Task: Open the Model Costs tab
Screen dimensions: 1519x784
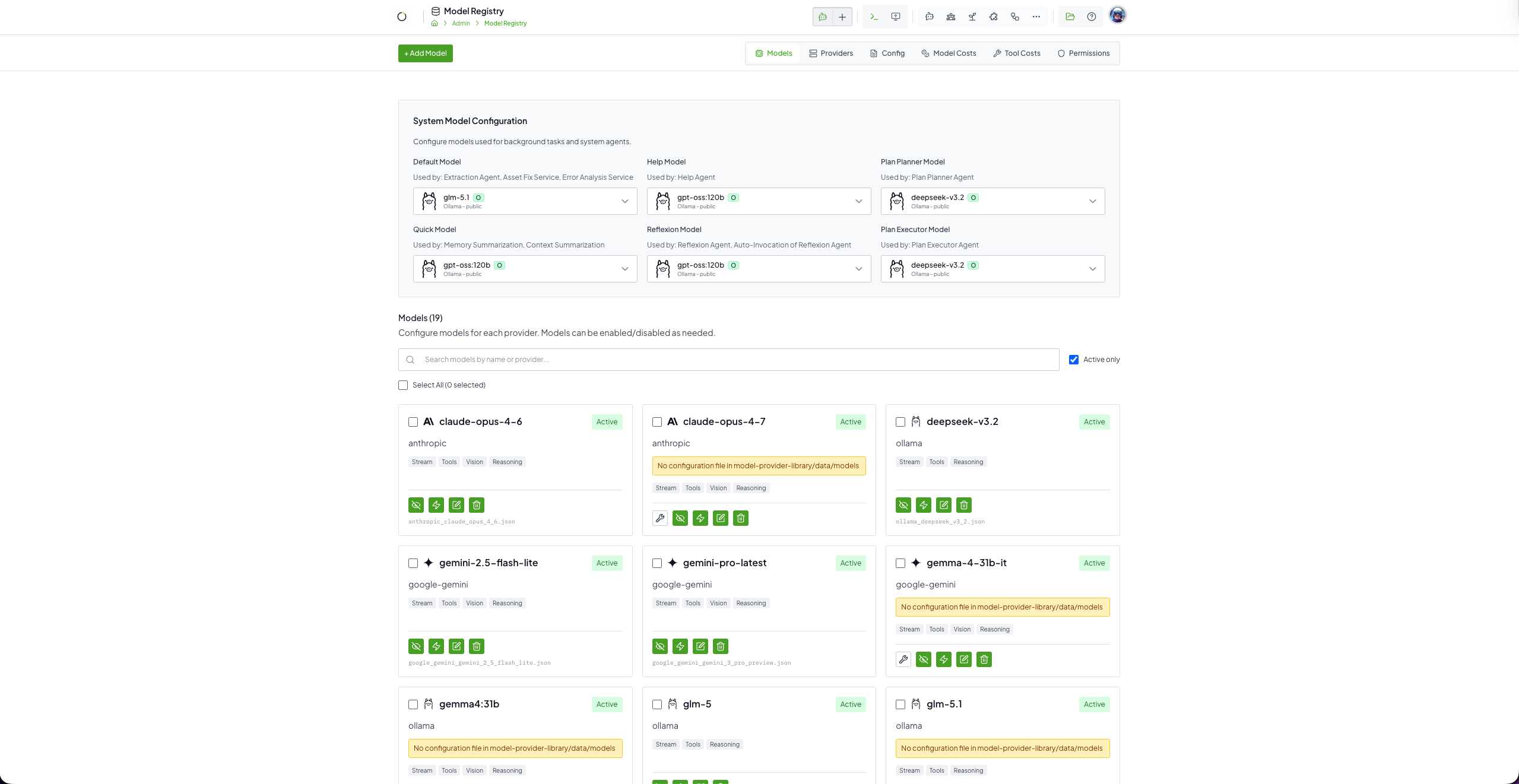Action: 949,53
